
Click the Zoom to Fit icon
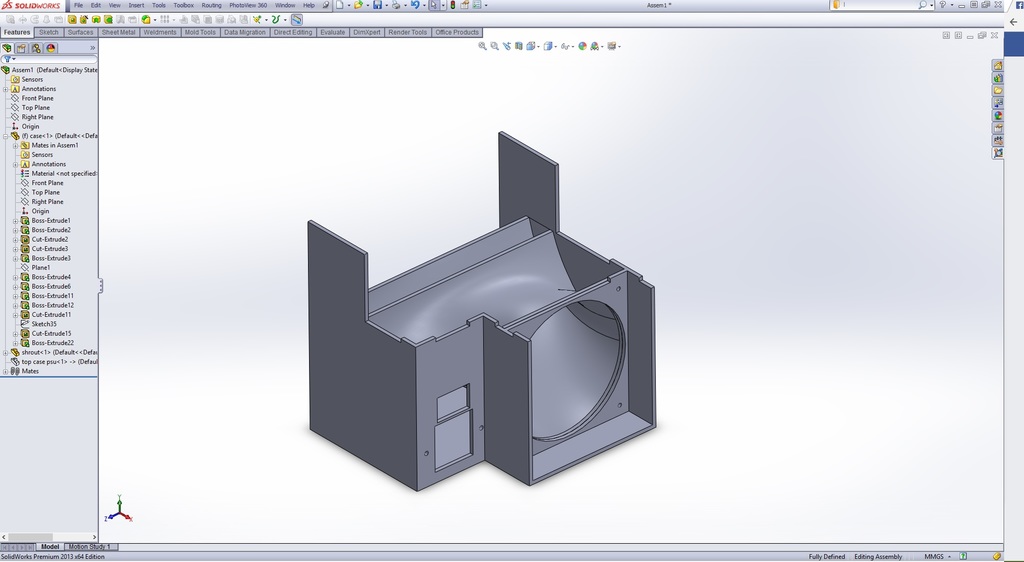[482, 46]
